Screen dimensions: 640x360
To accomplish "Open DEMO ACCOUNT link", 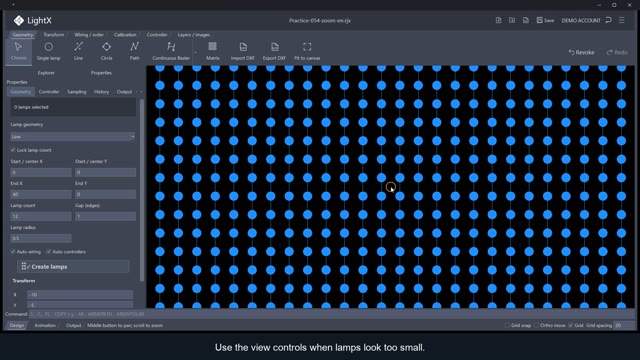I will [581, 20].
